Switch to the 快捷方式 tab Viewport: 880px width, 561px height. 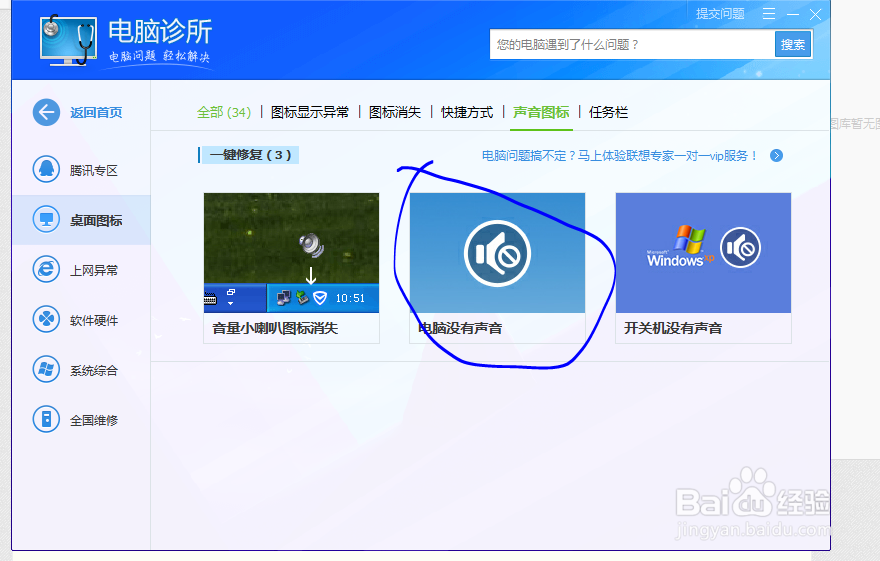click(x=467, y=112)
